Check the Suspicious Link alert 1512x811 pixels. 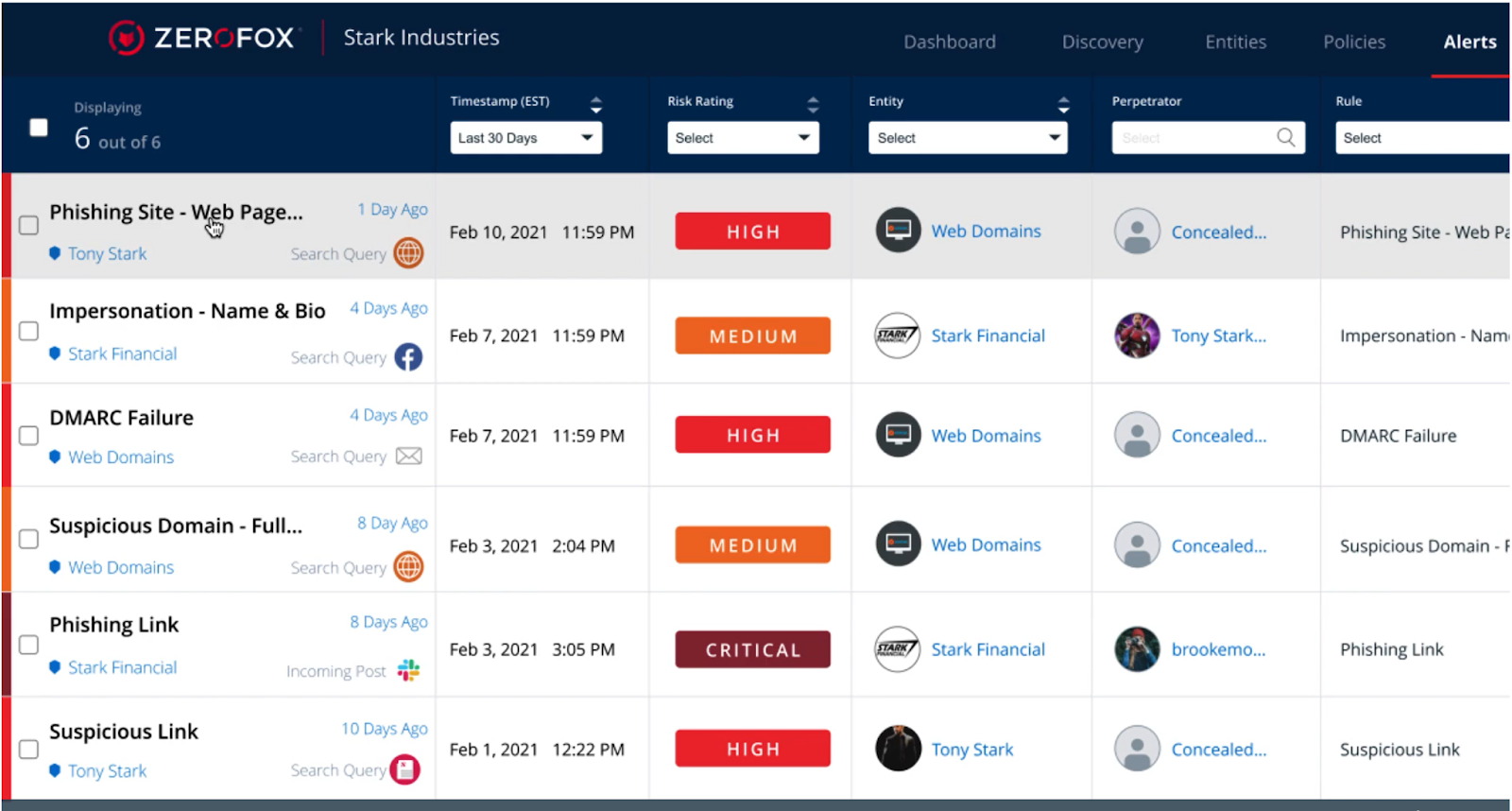(29, 749)
